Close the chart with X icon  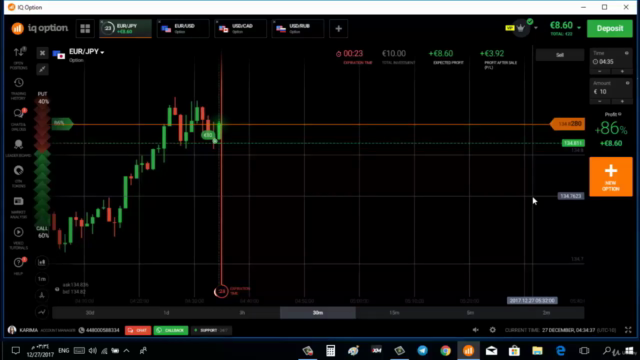[42, 53]
